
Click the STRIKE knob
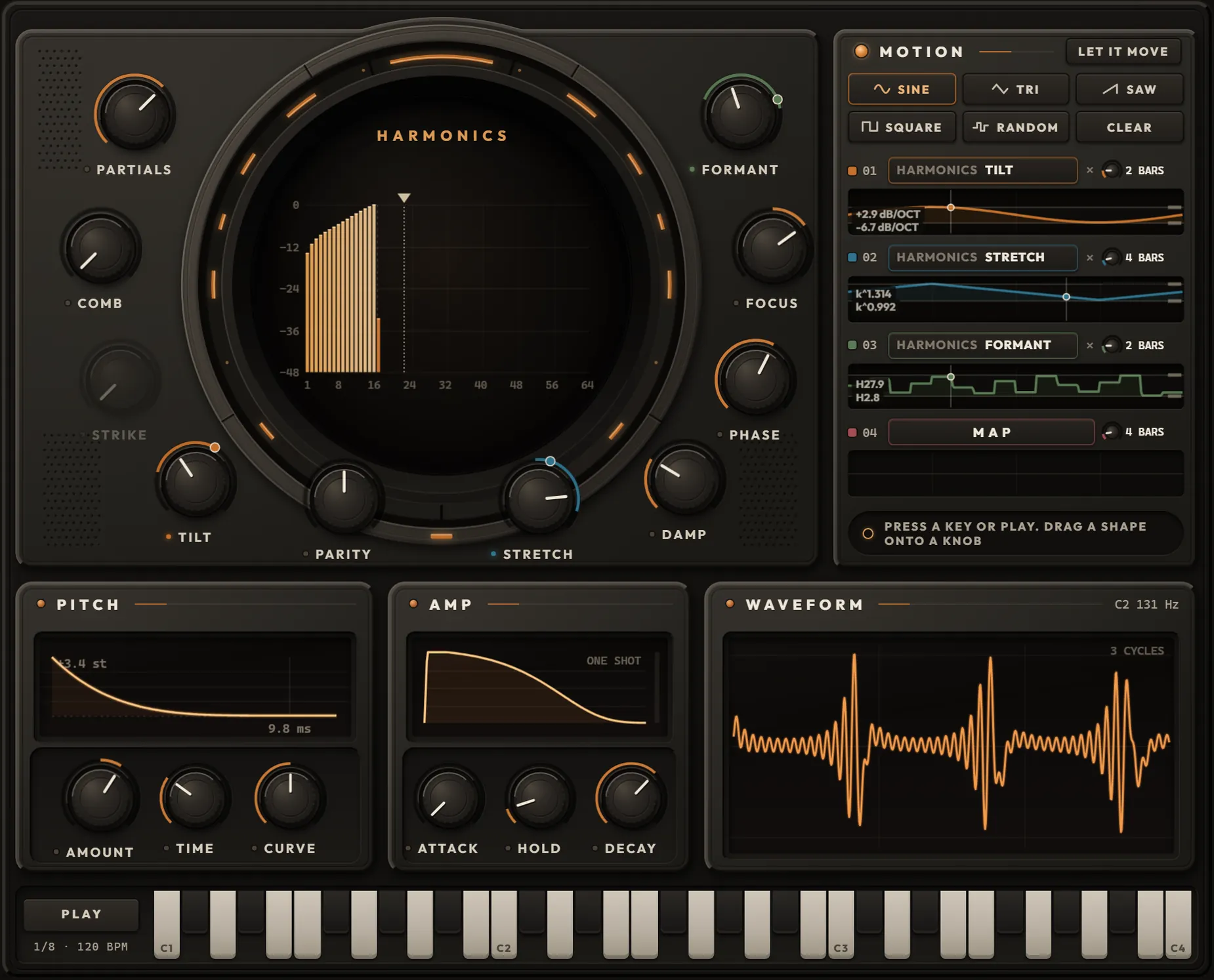tap(120, 380)
